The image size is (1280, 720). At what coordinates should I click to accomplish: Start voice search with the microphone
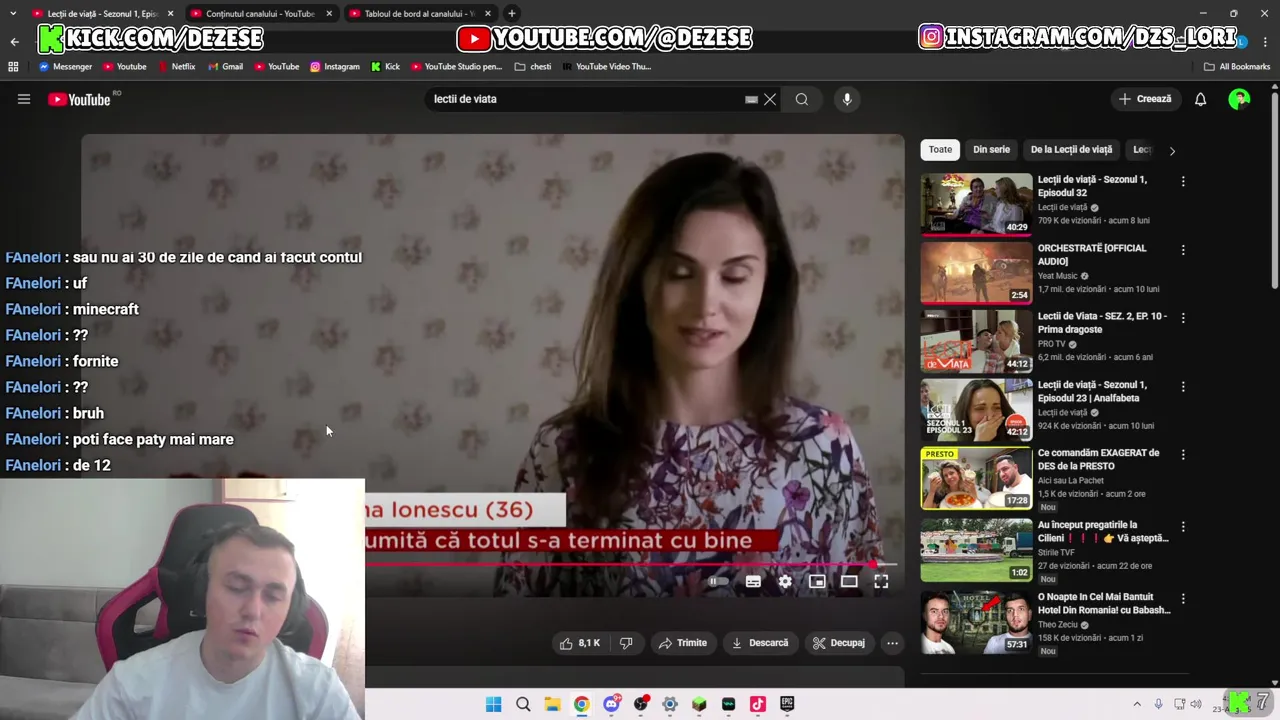pyautogui.click(x=847, y=99)
